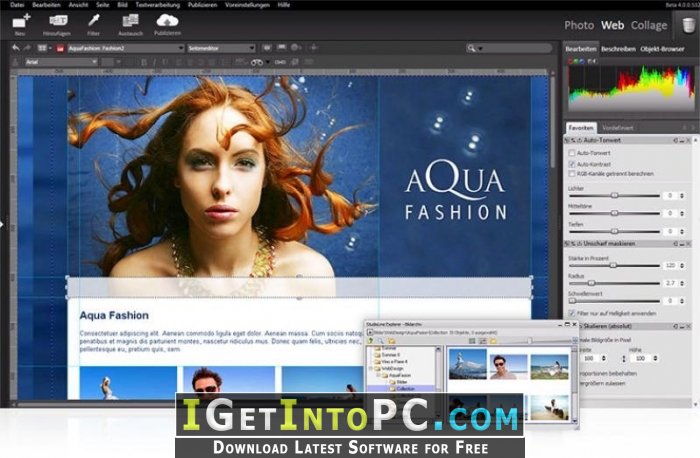Open the Arial font dropdown
This screenshot has height=458, width=700.
pyautogui.click(x=61, y=62)
